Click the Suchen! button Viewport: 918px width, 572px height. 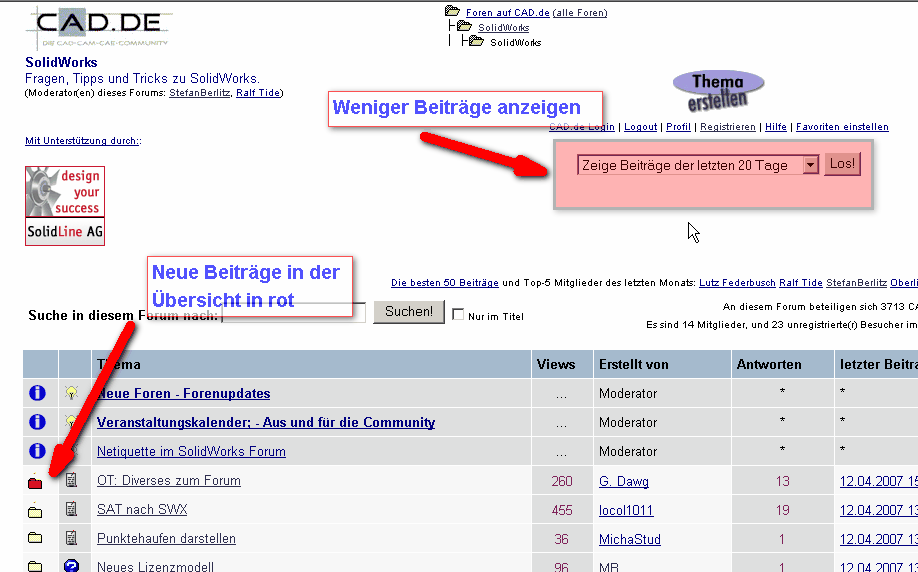[x=409, y=311]
